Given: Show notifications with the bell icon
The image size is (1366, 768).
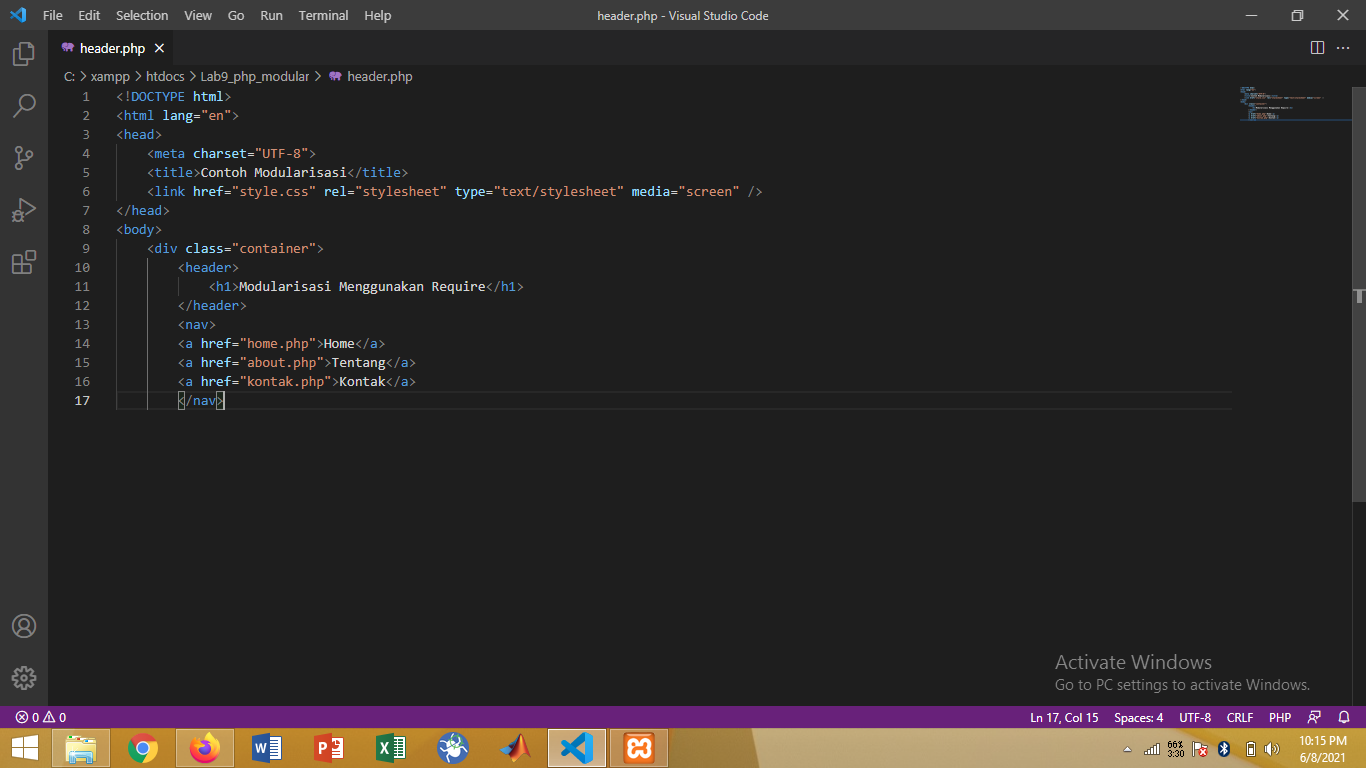Looking at the screenshot, I should 1344,717.
